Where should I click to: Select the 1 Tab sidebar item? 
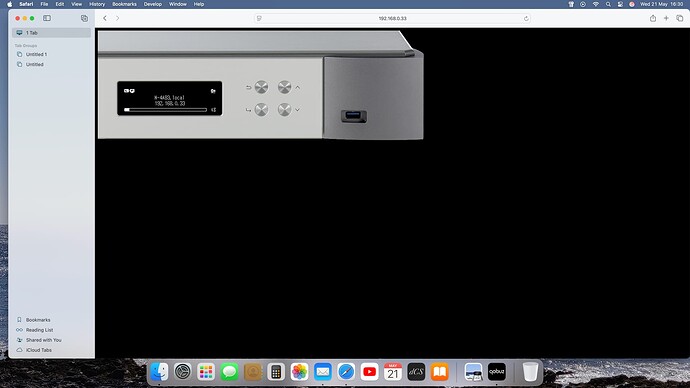(x=51, y=33)
